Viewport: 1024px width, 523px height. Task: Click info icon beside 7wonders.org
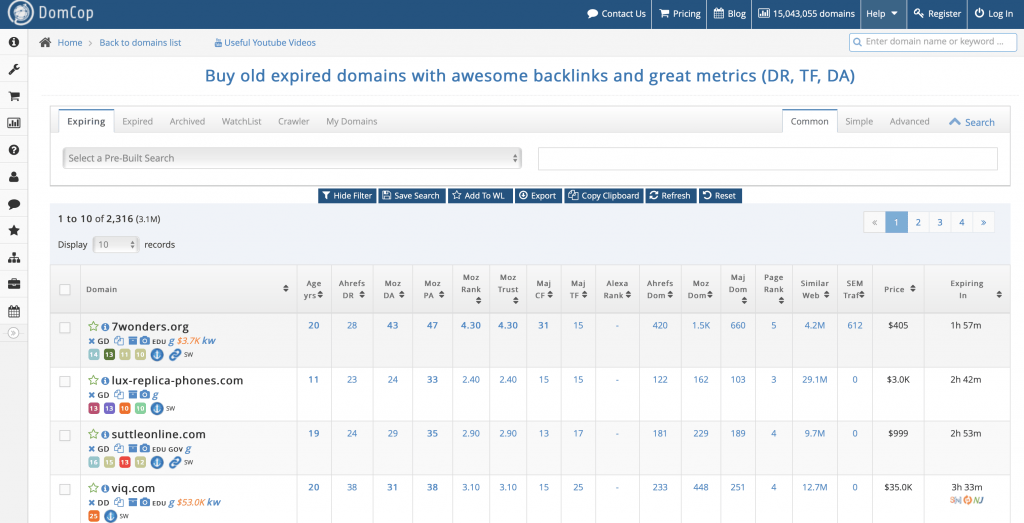click(x=105, y=327)
